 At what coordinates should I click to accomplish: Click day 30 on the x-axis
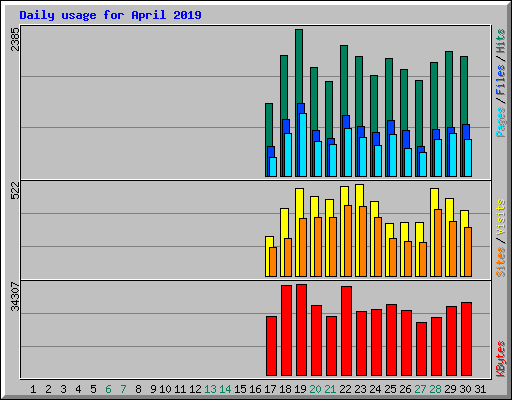tap(465, 389)
